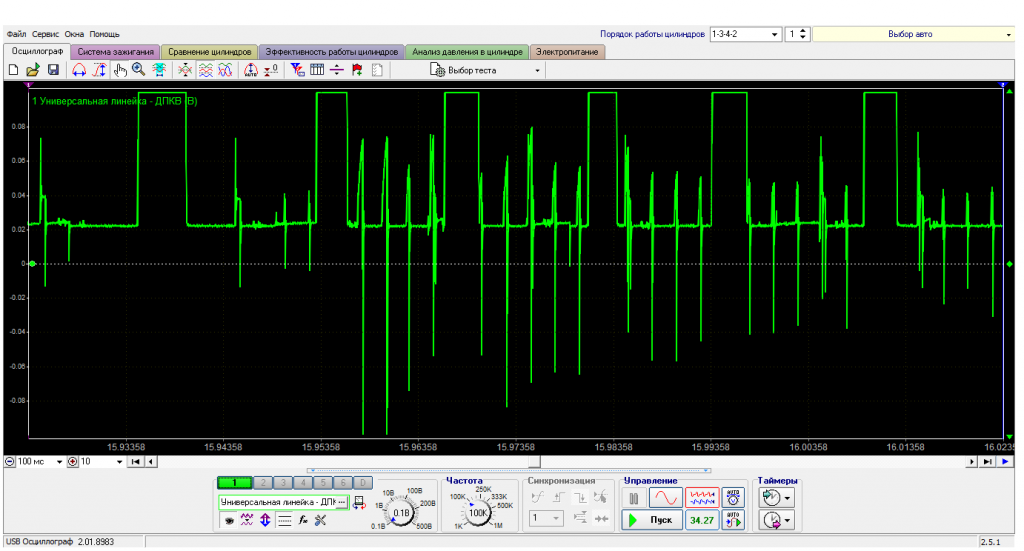Enable the digital D channel button

click(362, 483)
